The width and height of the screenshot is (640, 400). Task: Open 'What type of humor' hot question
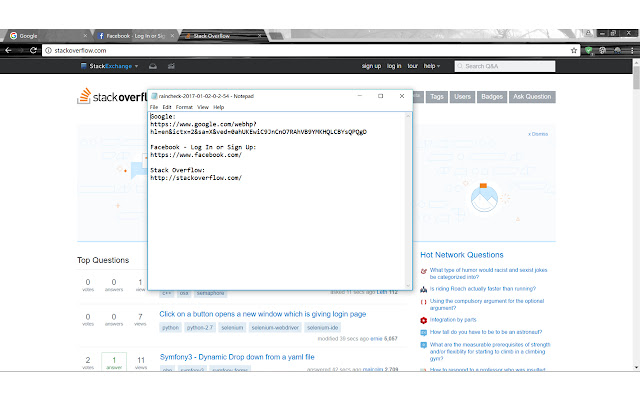488,273
